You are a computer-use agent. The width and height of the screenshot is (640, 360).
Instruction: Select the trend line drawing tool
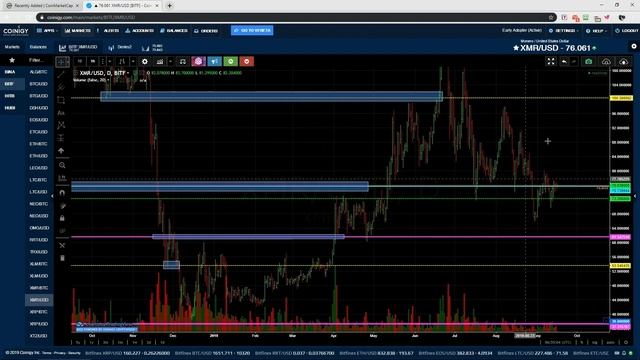(61, 75)
